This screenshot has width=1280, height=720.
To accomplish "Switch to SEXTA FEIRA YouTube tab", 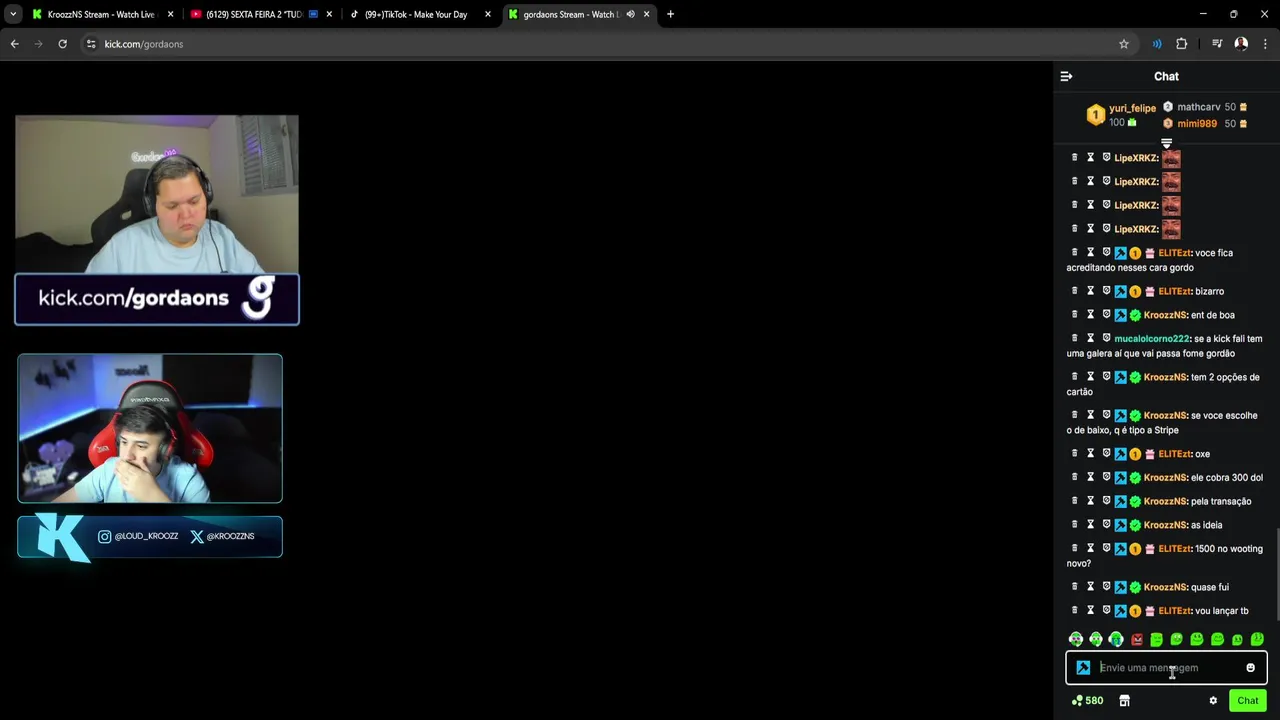I will point(260,14).
